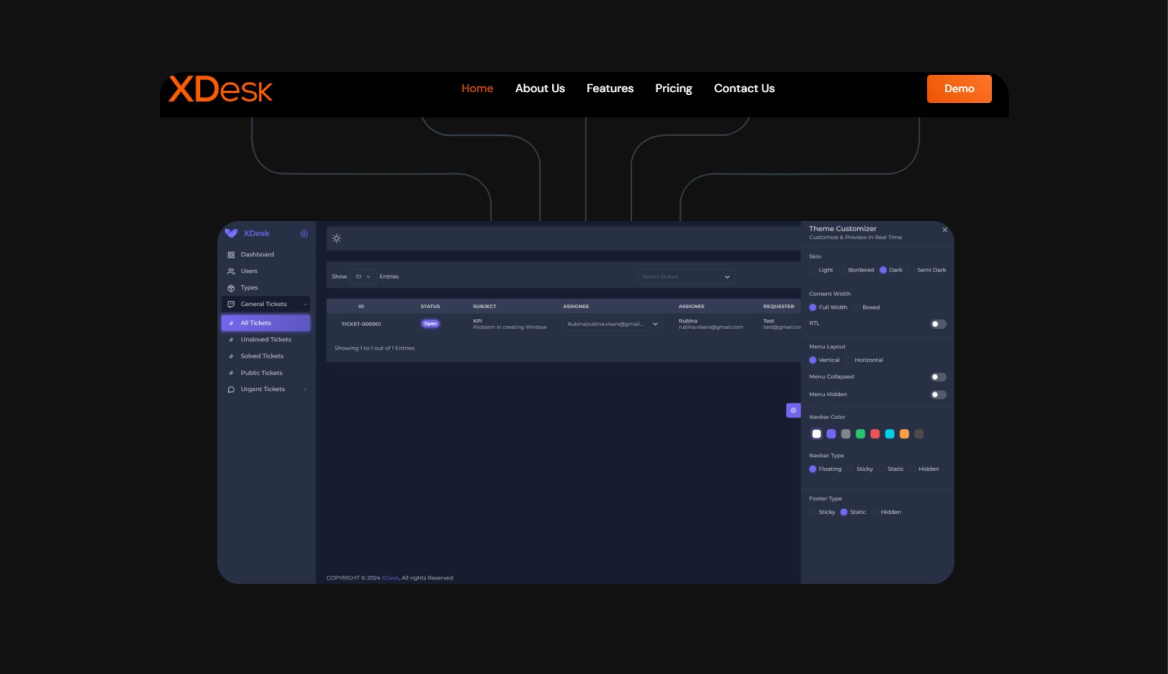The height and width of the screenshot is (674, 1168).
Task: Click the Users icon in sidebar
Action: pyautogui.click(x=231, y=271)
